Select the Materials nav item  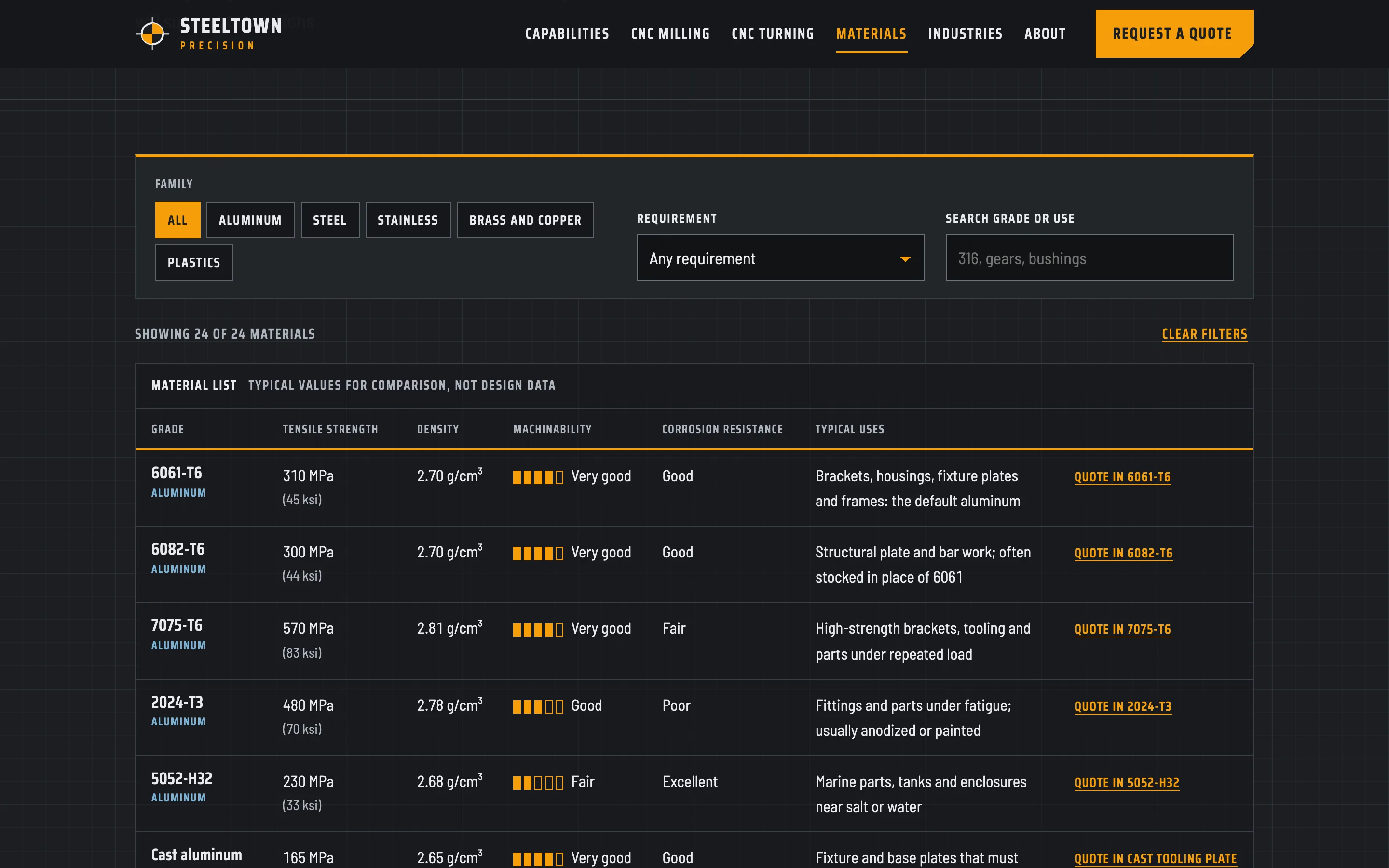pos(872,34)
